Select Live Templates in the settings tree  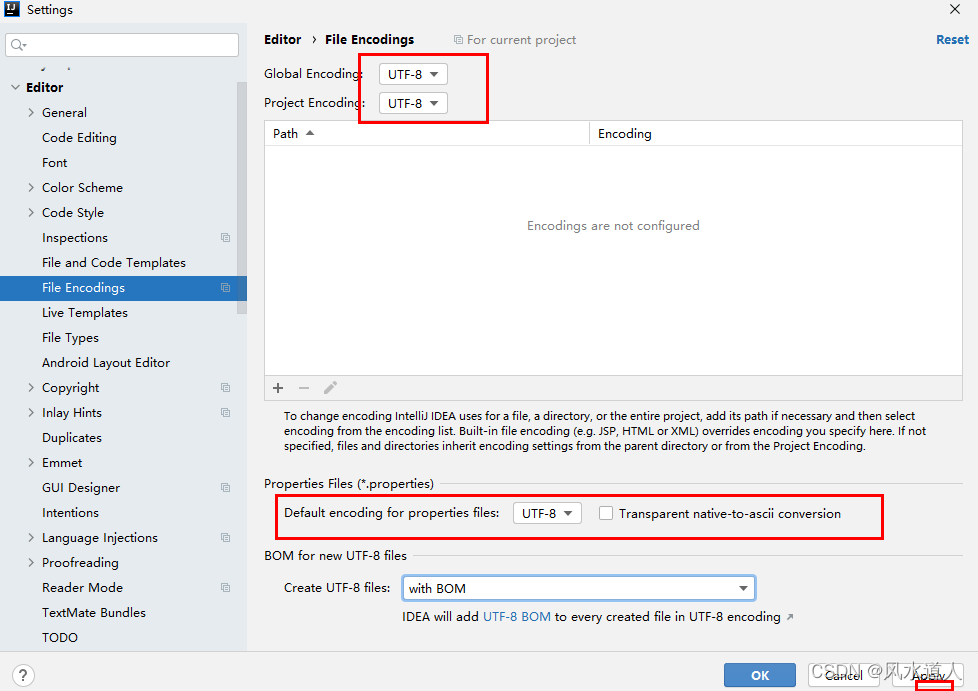[x=84, y=312]
